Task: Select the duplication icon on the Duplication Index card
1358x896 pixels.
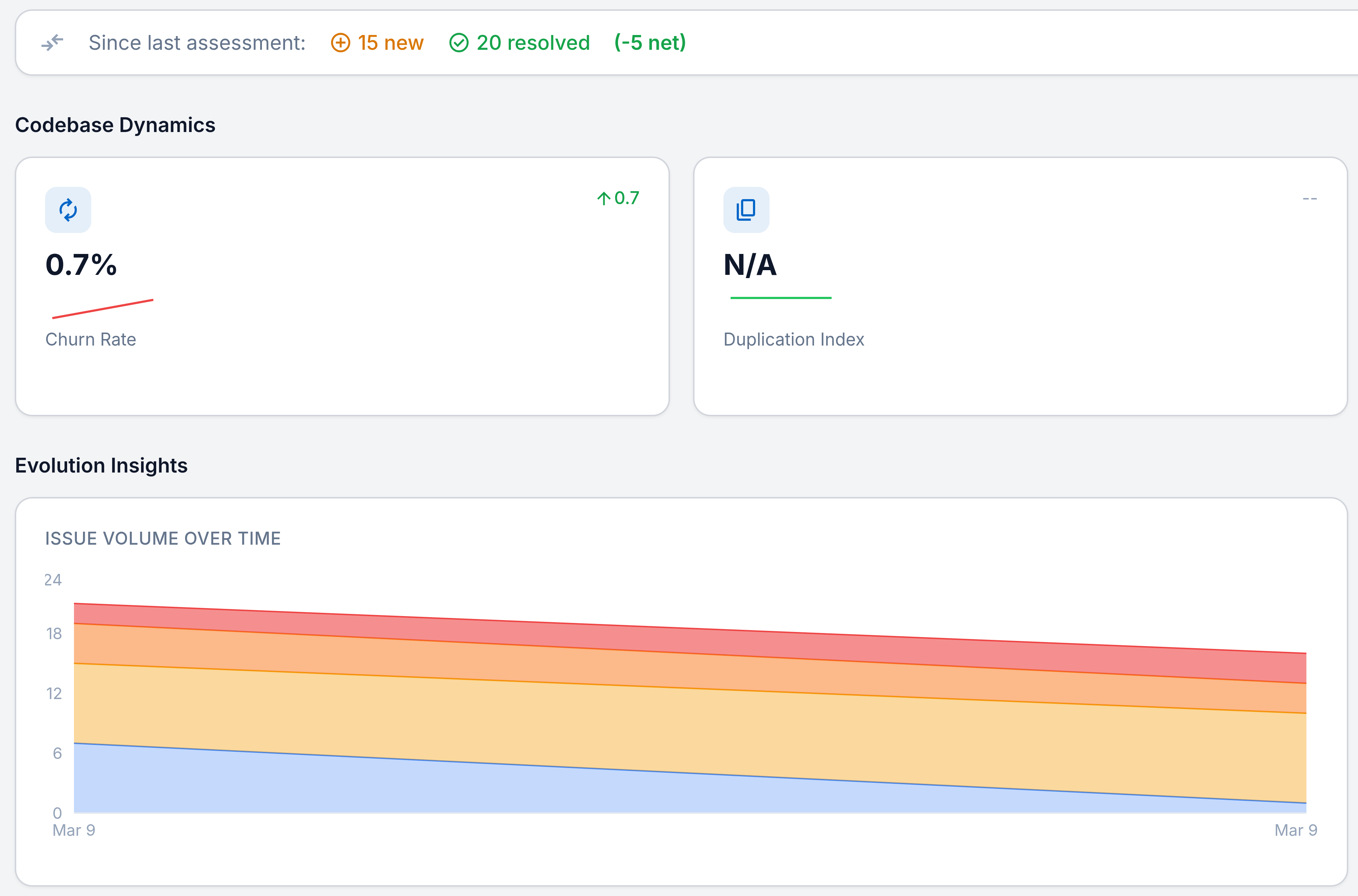Action: coord(746,210)
